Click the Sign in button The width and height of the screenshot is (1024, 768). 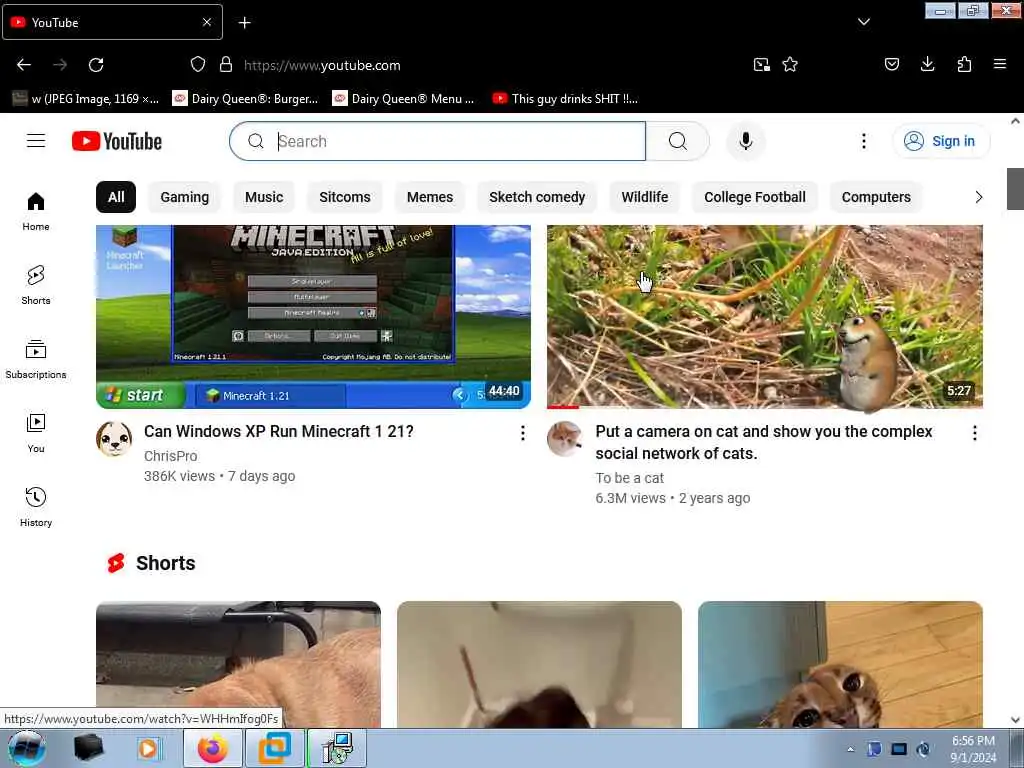pyautogui.click(x=940, y=141)
